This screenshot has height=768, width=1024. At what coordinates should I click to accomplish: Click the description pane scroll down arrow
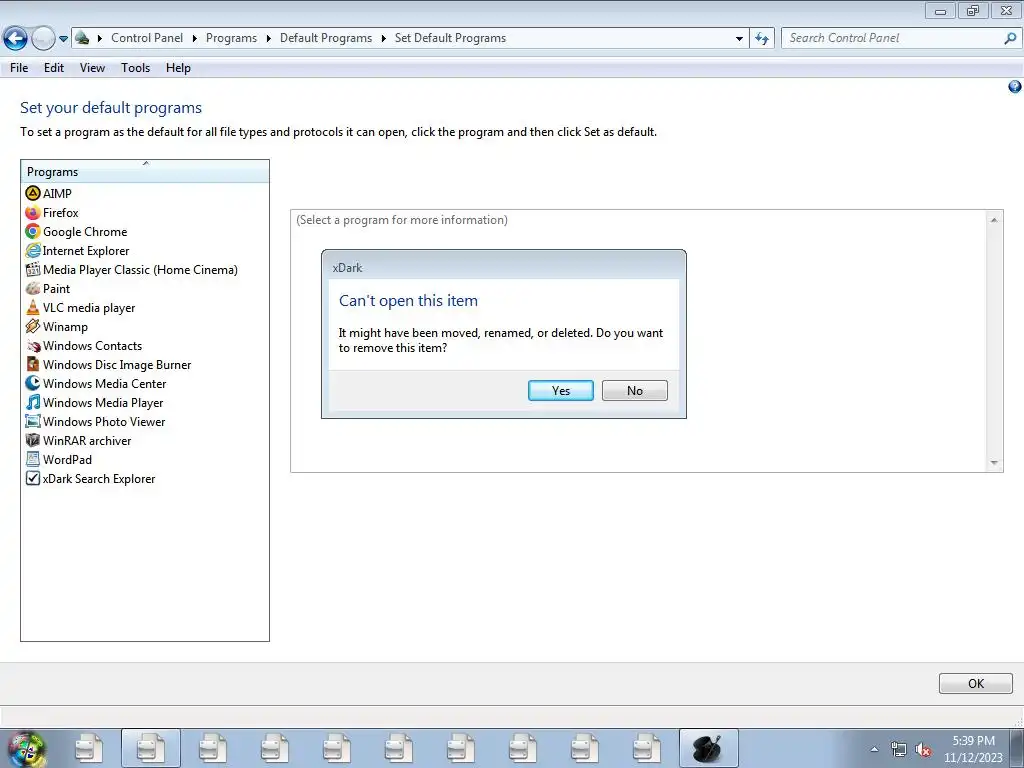pyautogui.click(x=994, y=462)
